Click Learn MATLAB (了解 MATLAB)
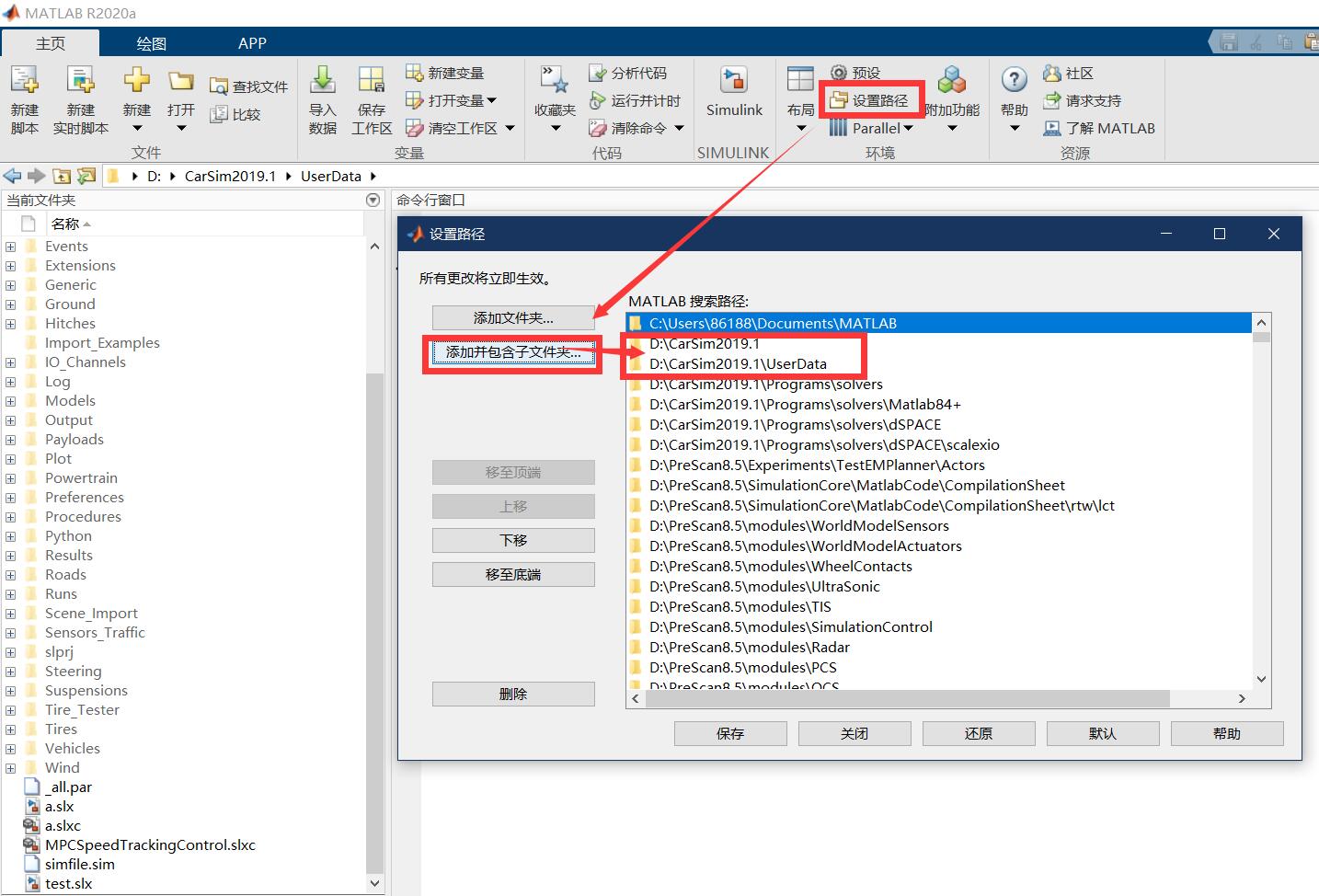Image resolution: width=1319 pixels, height=896 pixels. [1099, 128]
